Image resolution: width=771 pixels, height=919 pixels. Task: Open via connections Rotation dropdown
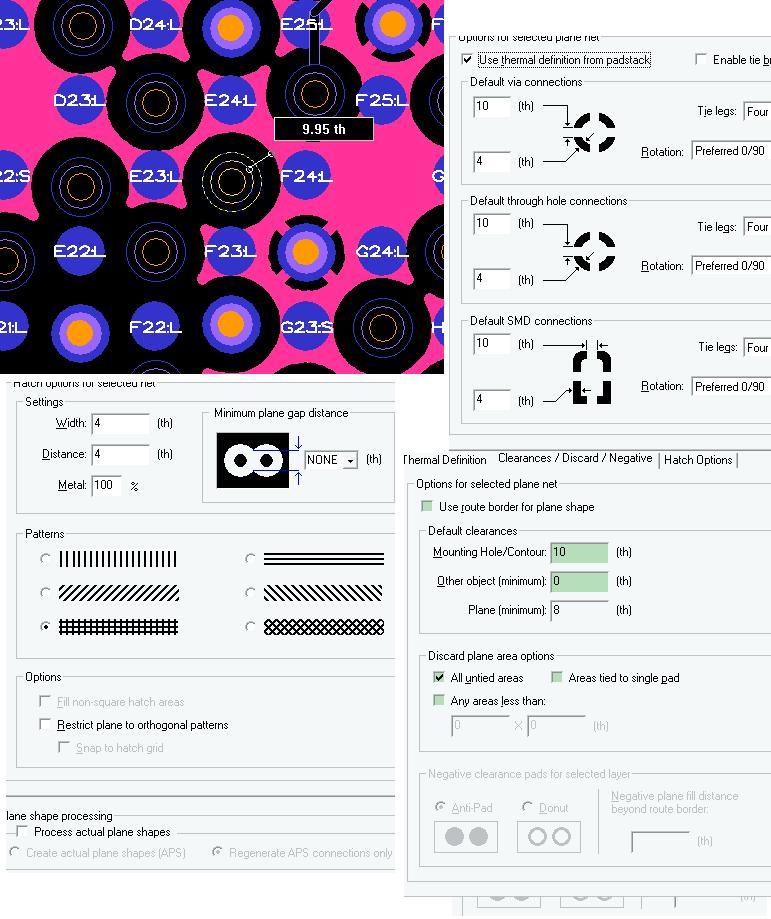pyautogui.click(x=731, y=151)
